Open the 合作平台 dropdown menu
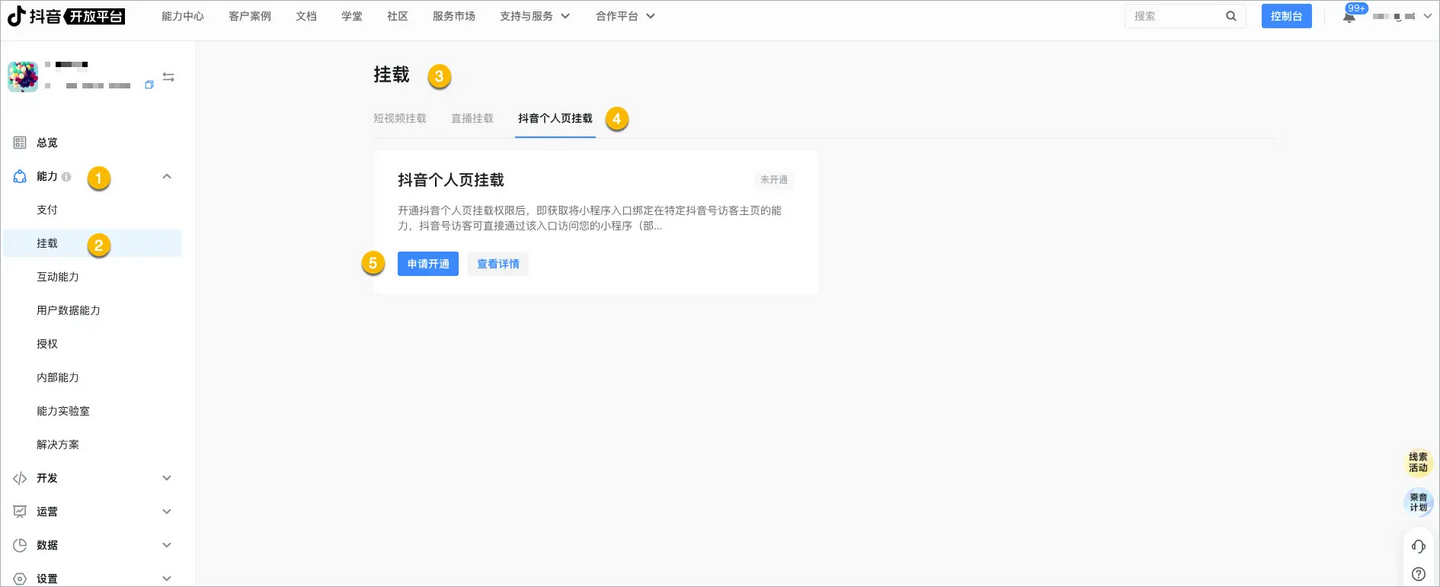This screenshot has height=587, width=1440. click(x=625, y=16)
